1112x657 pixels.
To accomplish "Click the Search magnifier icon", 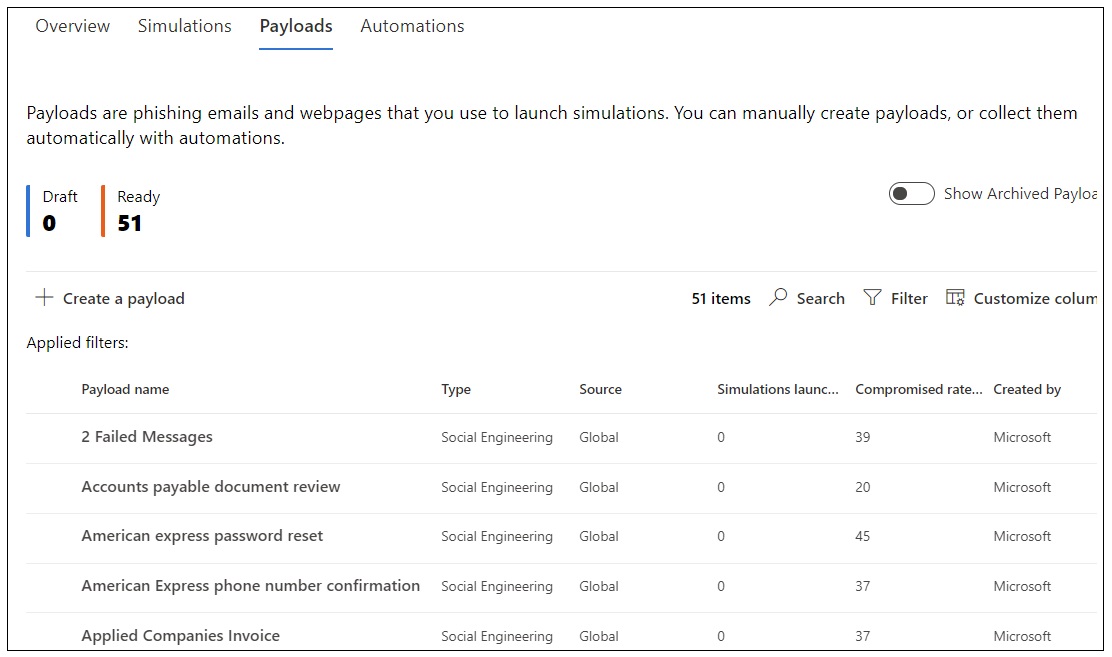I will click(x=778, y=298).
